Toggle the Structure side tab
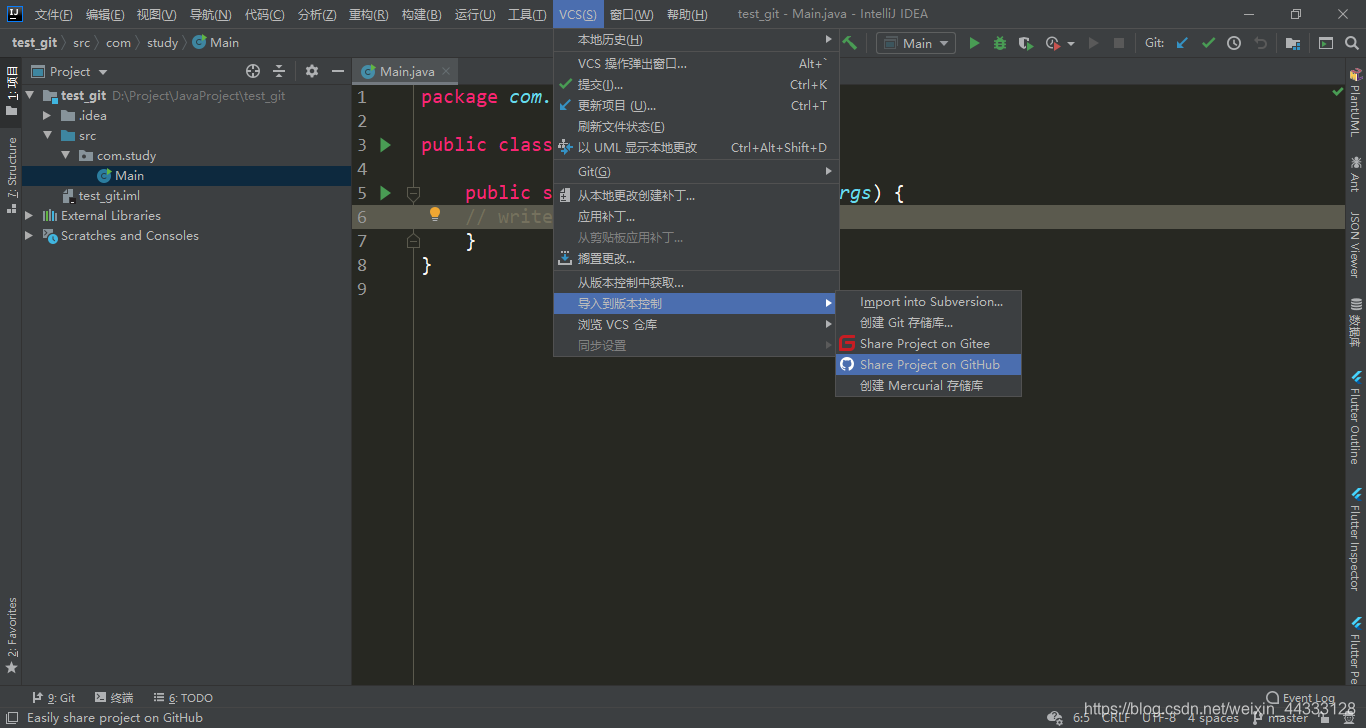 point(11,175)
